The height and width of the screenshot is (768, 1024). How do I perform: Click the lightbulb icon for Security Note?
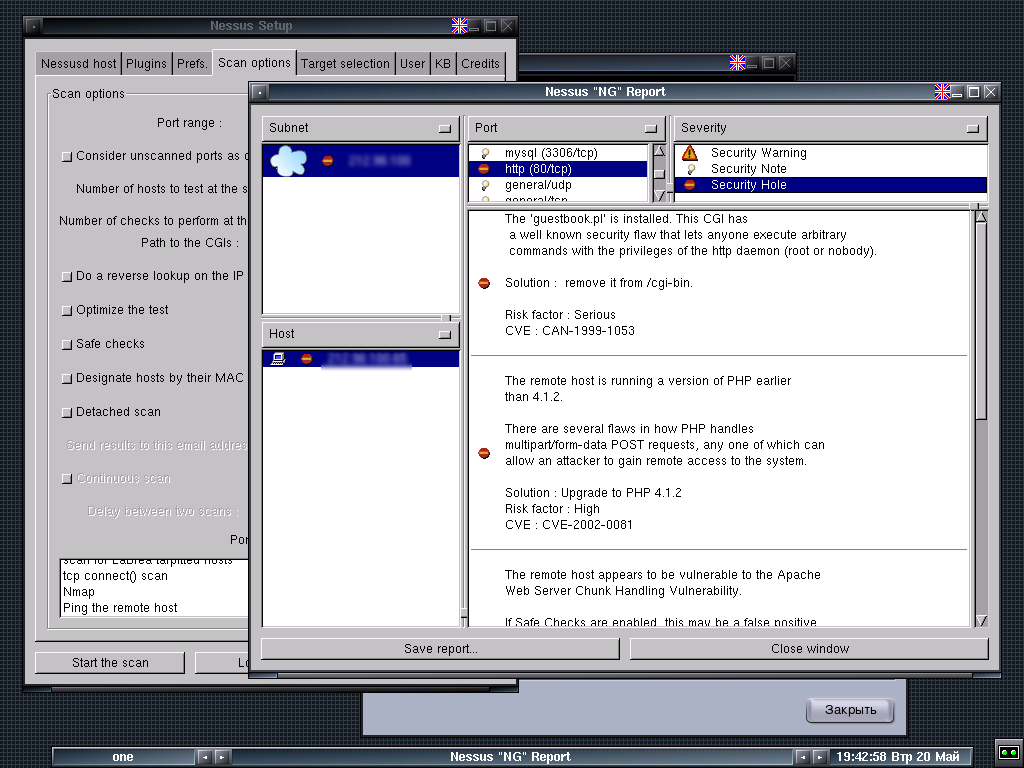tap(690, 169)
